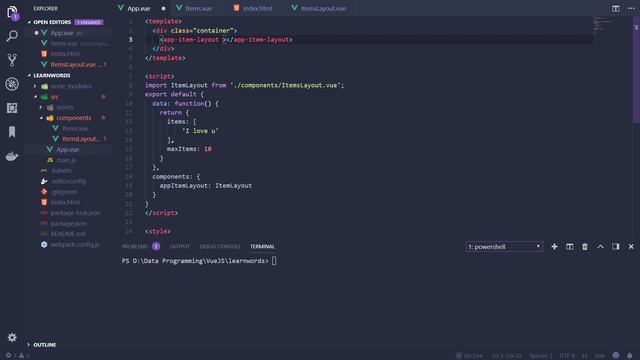Open main.js in the file tree

pos(65,160)
